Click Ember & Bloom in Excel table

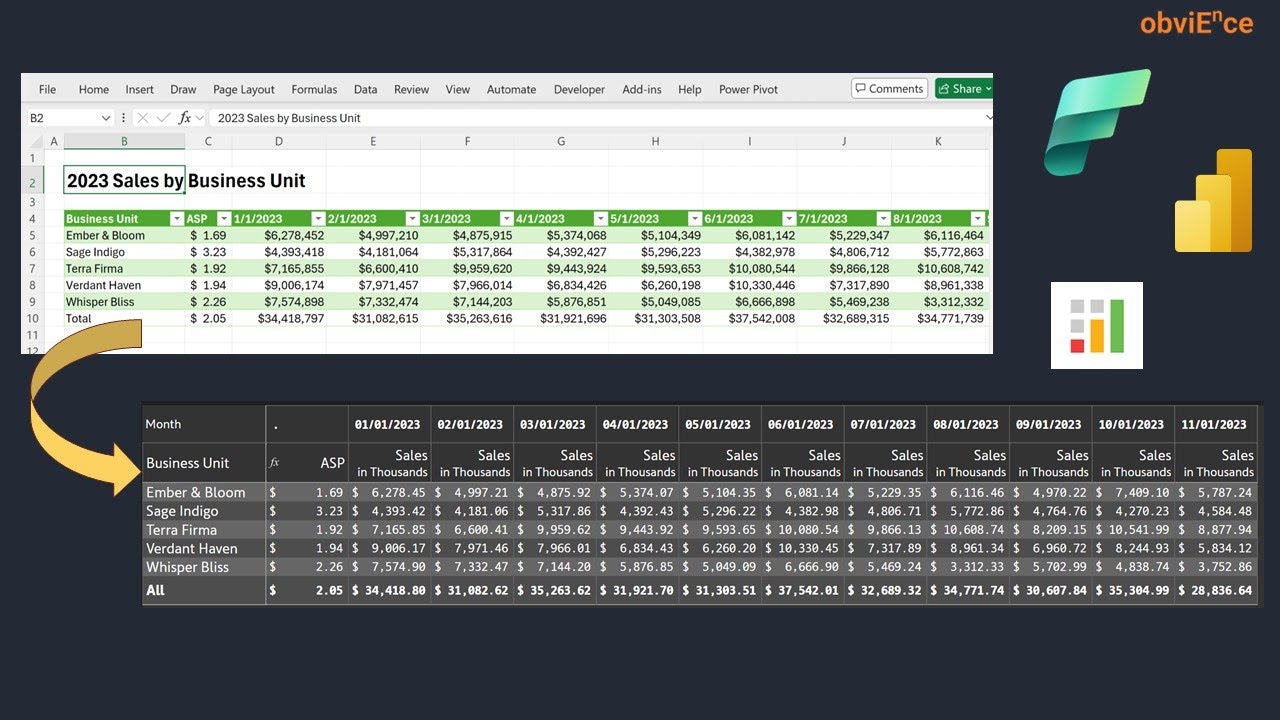tap(105, 236)
